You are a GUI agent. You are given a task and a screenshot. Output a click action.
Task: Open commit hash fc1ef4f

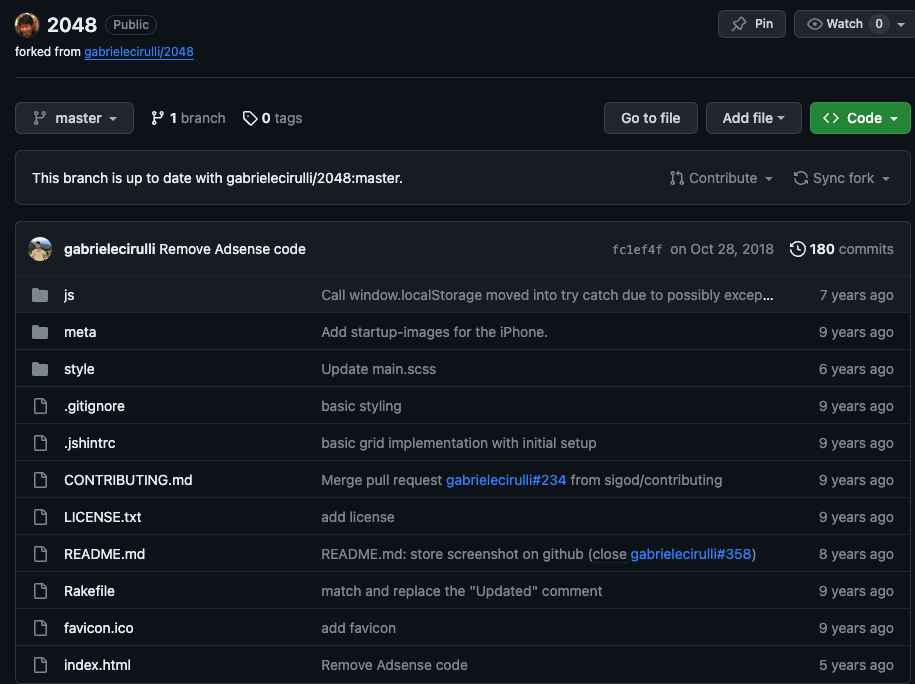coord(637,250)
